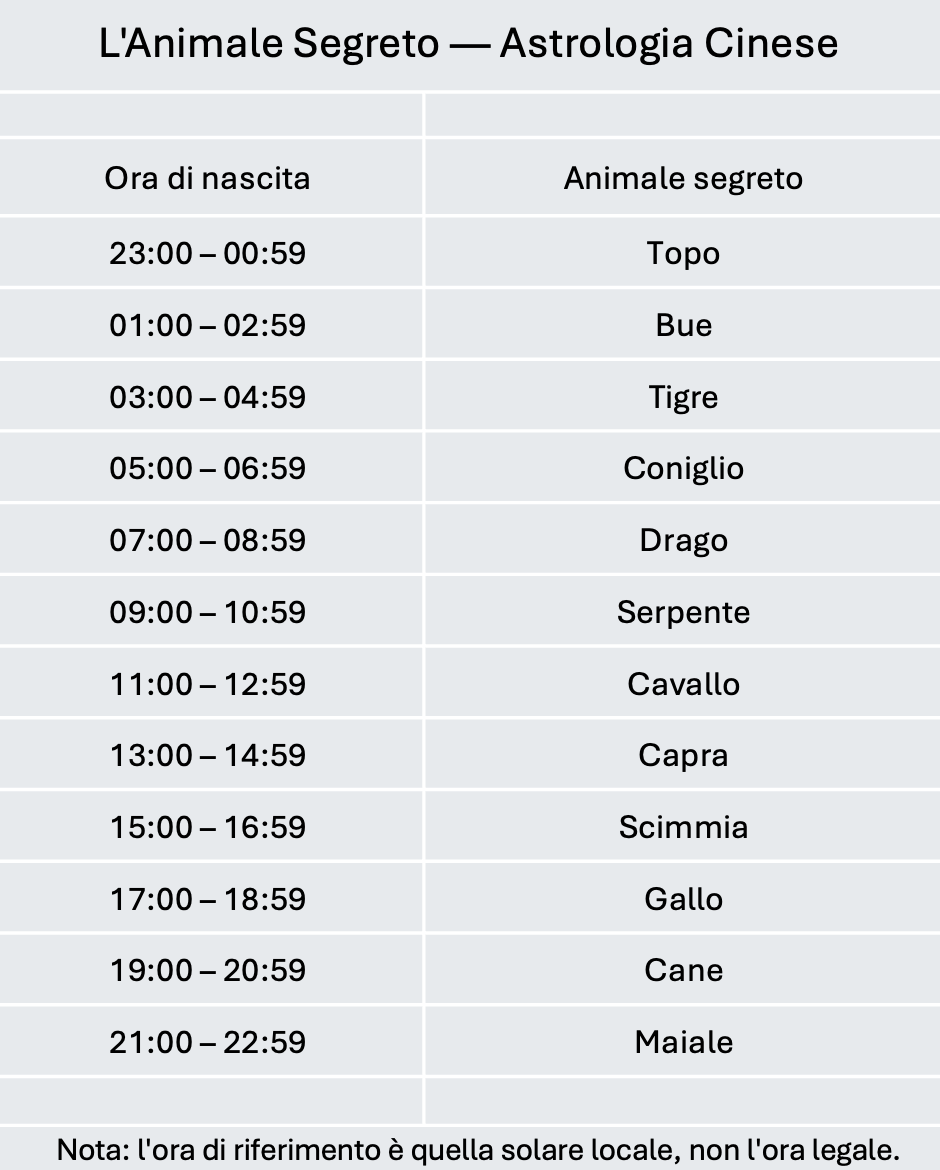Select the Gallo cell
The width and height of the screenshot is (940, 1170).
(683, 898)
